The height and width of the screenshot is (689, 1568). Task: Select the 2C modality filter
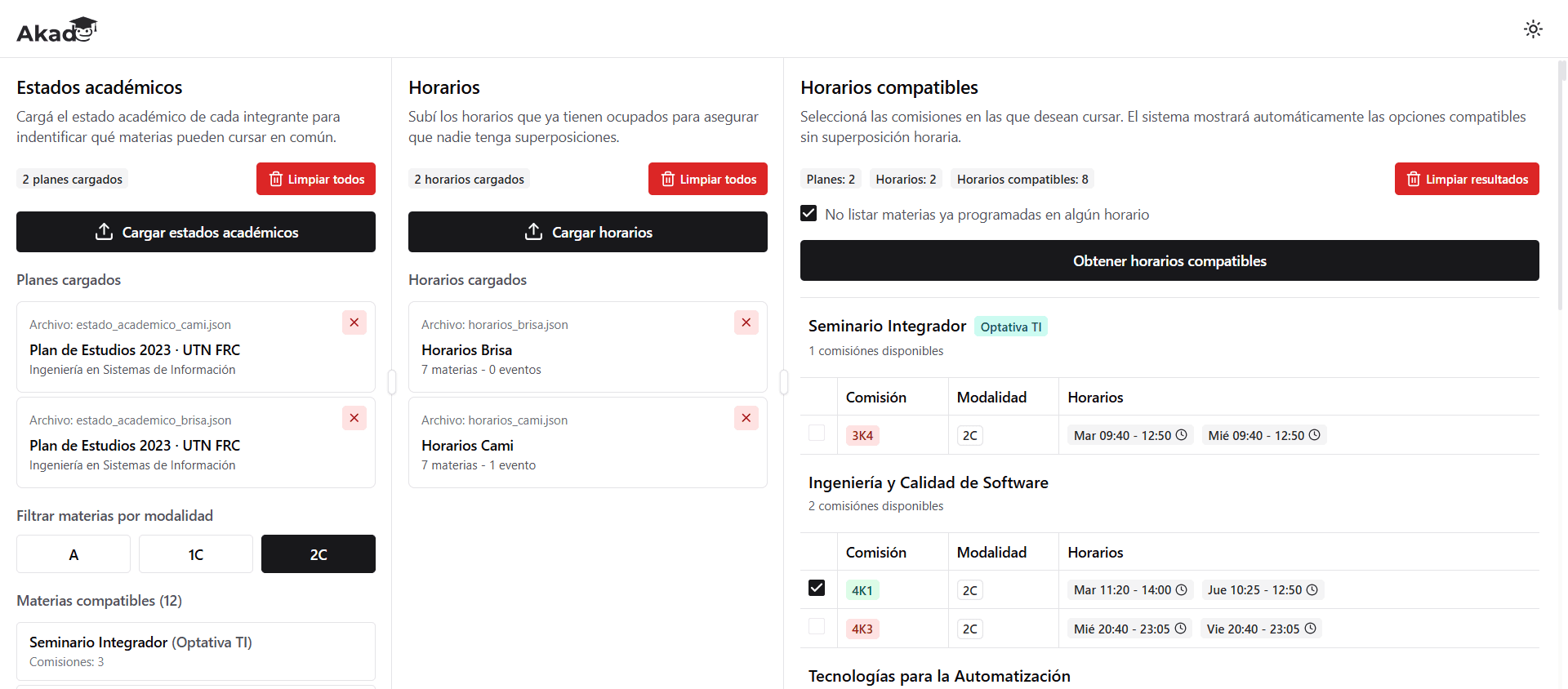tap(318, 554)
